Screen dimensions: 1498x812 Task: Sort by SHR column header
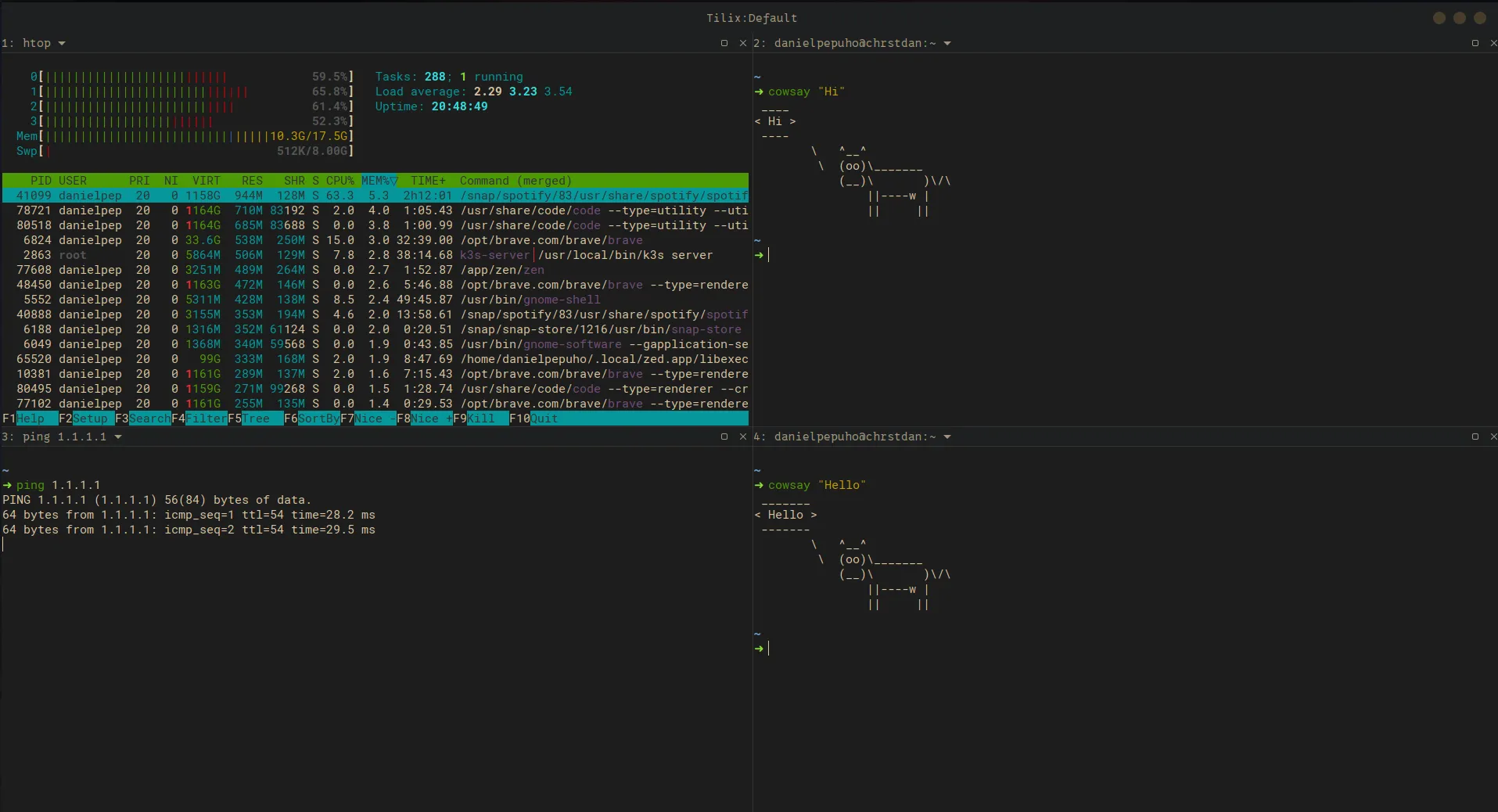[294, 181]
